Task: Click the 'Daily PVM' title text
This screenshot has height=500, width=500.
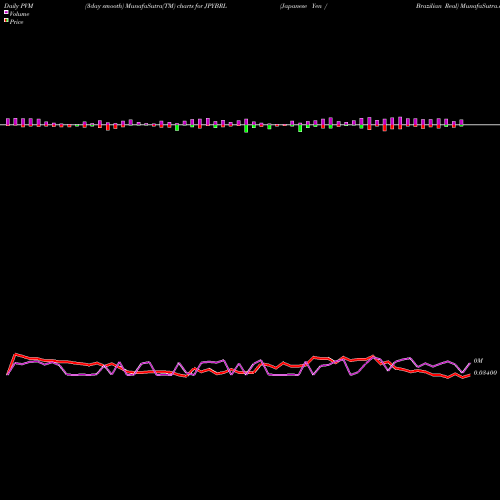Action: (19, 6)
